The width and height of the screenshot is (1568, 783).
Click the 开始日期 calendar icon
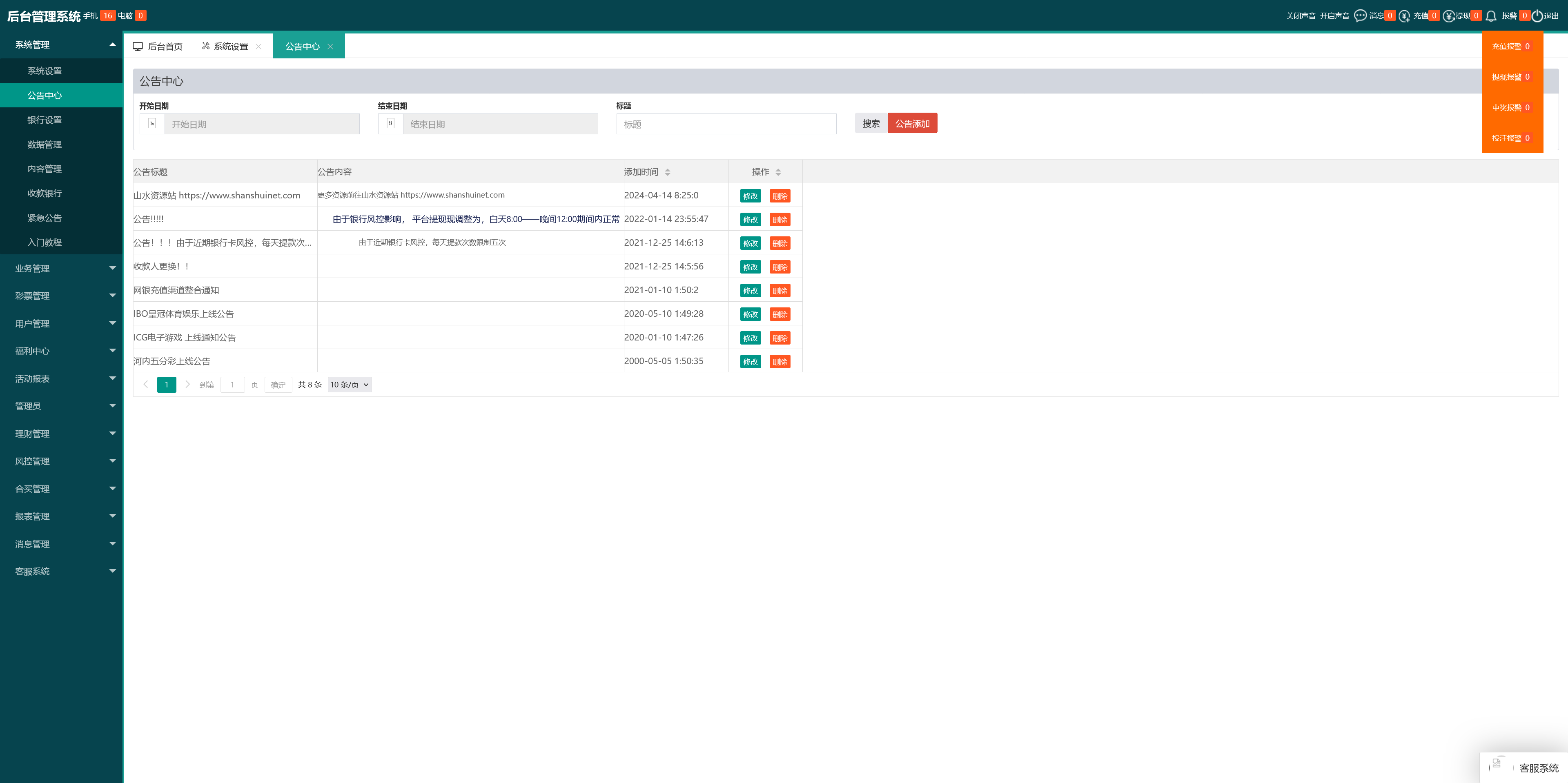152,124
